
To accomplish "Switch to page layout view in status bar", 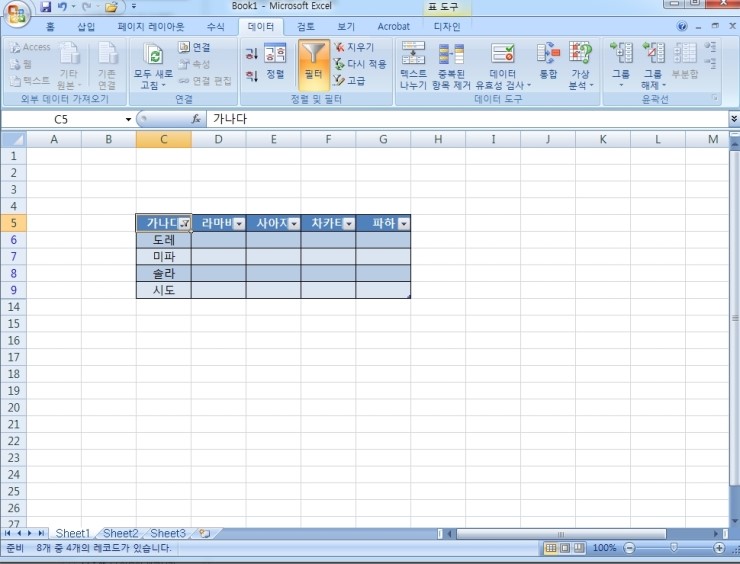I will click(x=565, y=549).
